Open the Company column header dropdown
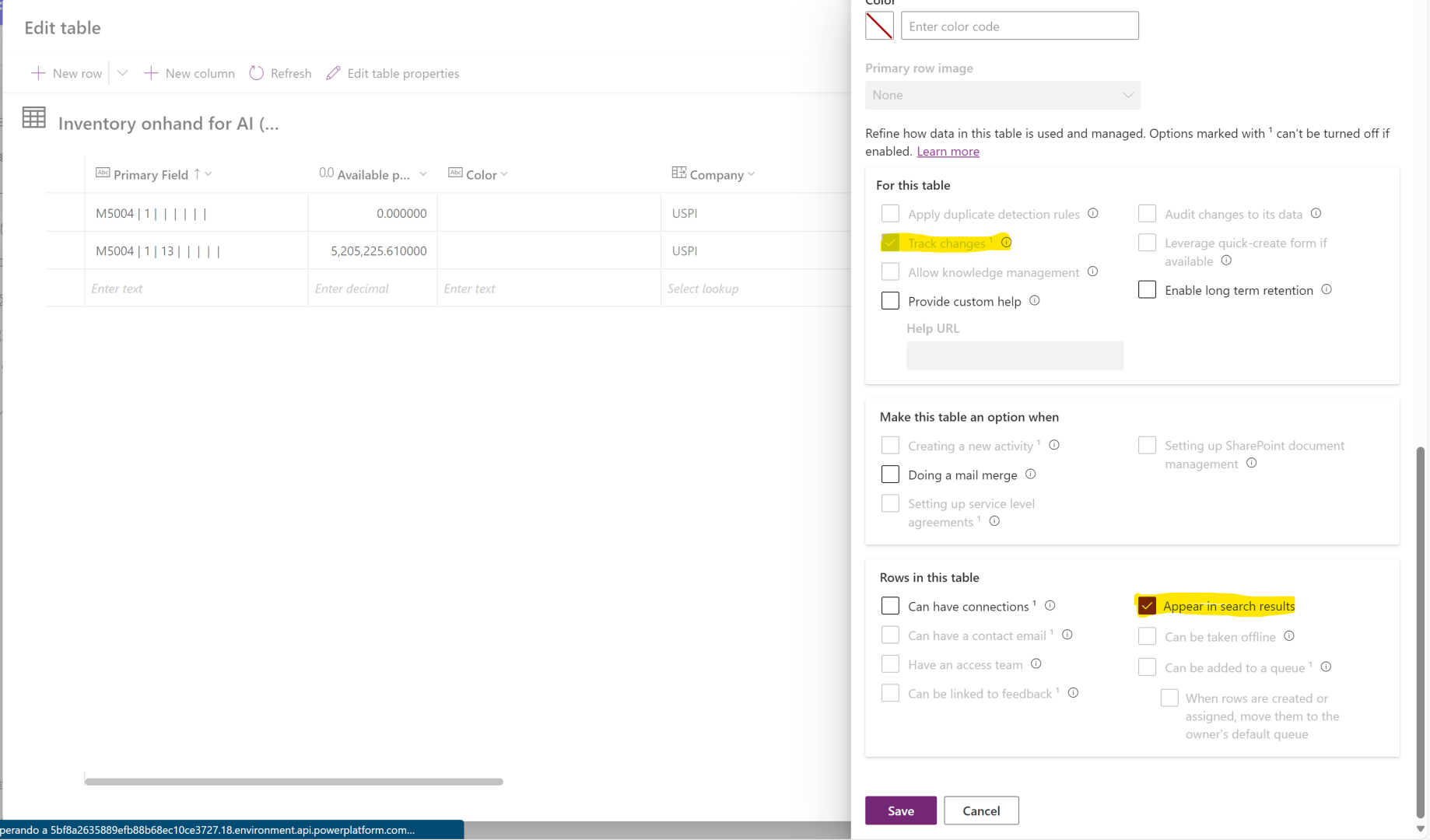 [x=751, y=174]
